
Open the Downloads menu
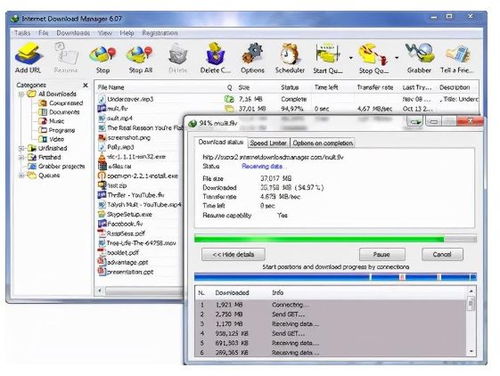pyautogui.click(x=73, y=33)
